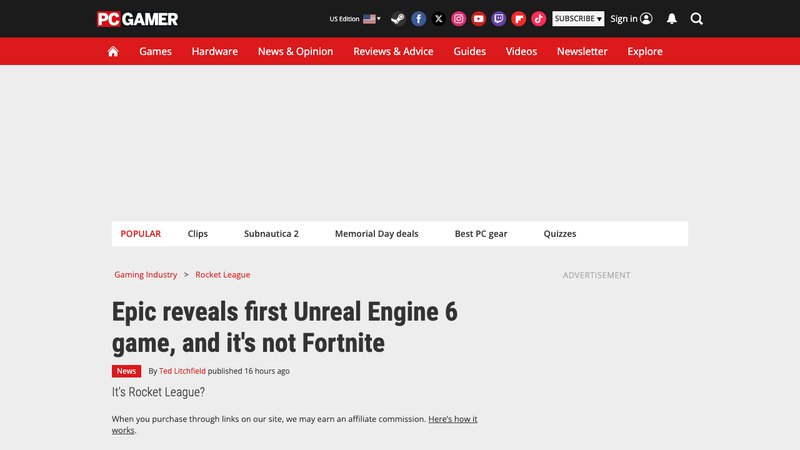Open the TikTok profile icon
800x450 pixels.
pyautogui.click(x=538, y=19)
